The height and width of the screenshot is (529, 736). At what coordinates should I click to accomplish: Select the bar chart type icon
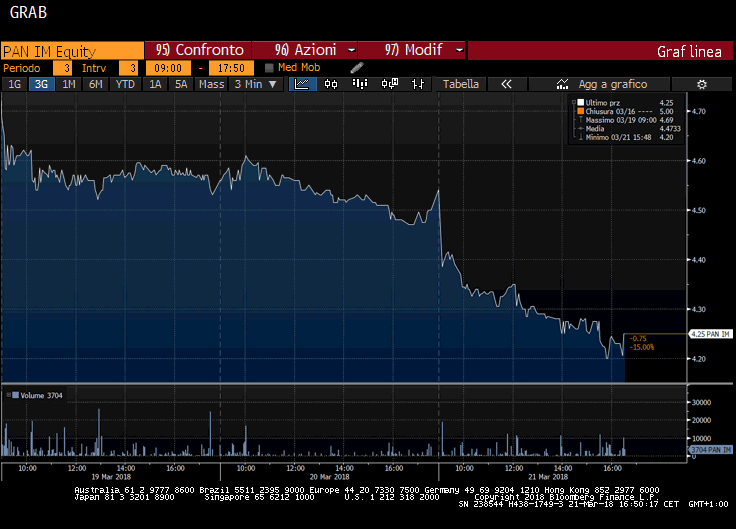[x=360, y=84]
